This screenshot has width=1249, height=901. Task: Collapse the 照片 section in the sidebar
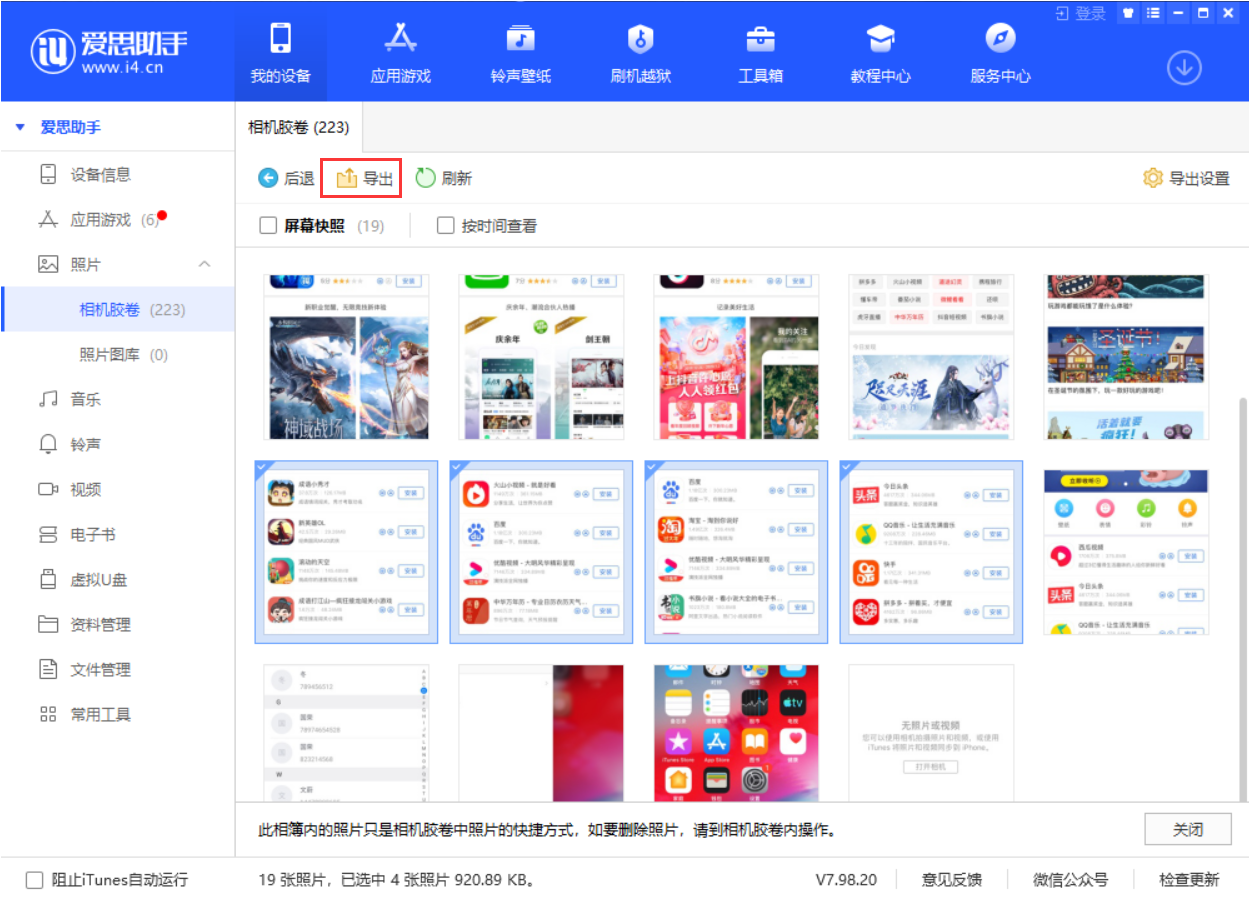point(204,264)
